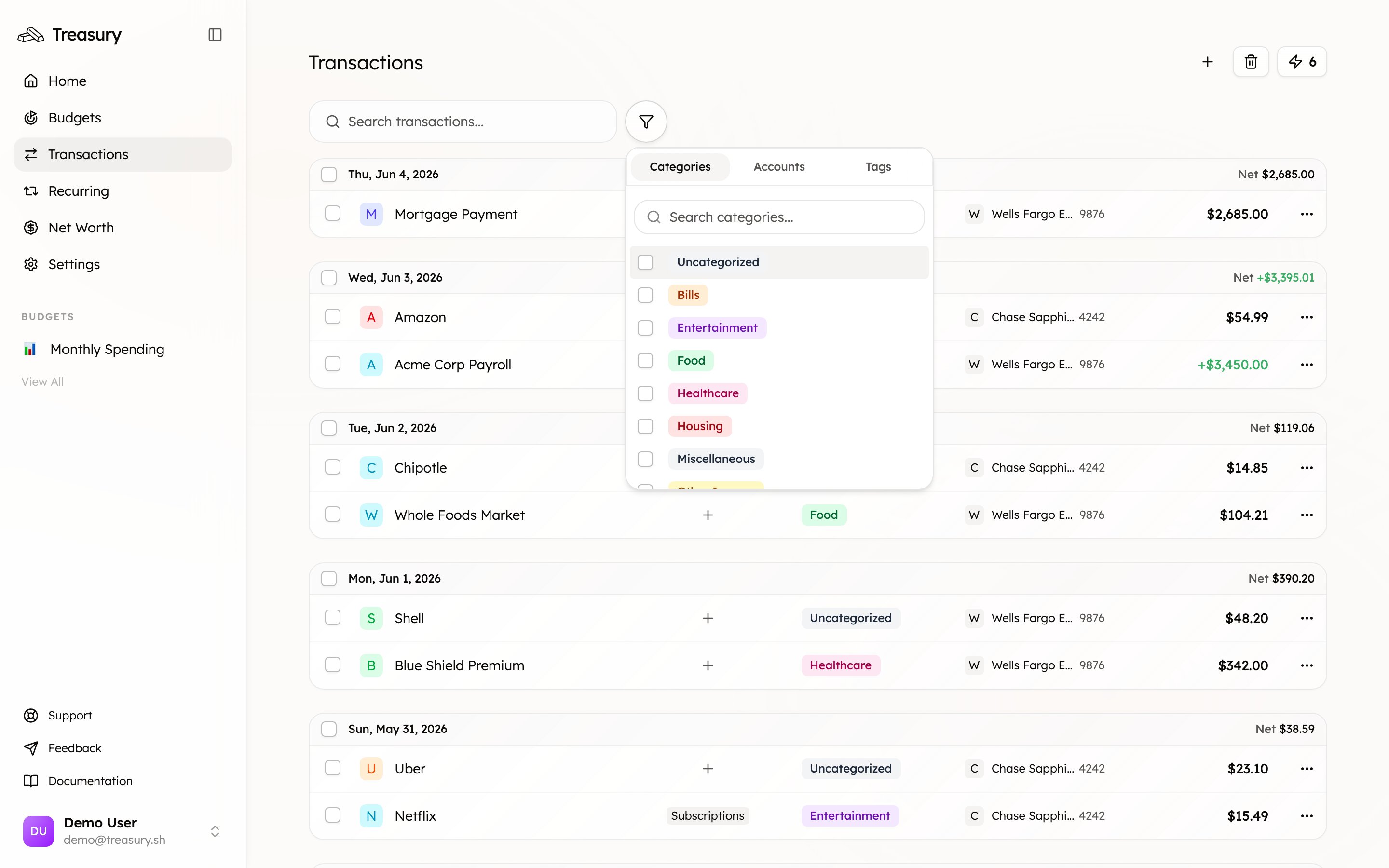Image resolution: width=1389 pixels, height=868 pixels.
Task: Open the more options for Netflix row
Action: pyautogui.click(x=1307, y=816)
